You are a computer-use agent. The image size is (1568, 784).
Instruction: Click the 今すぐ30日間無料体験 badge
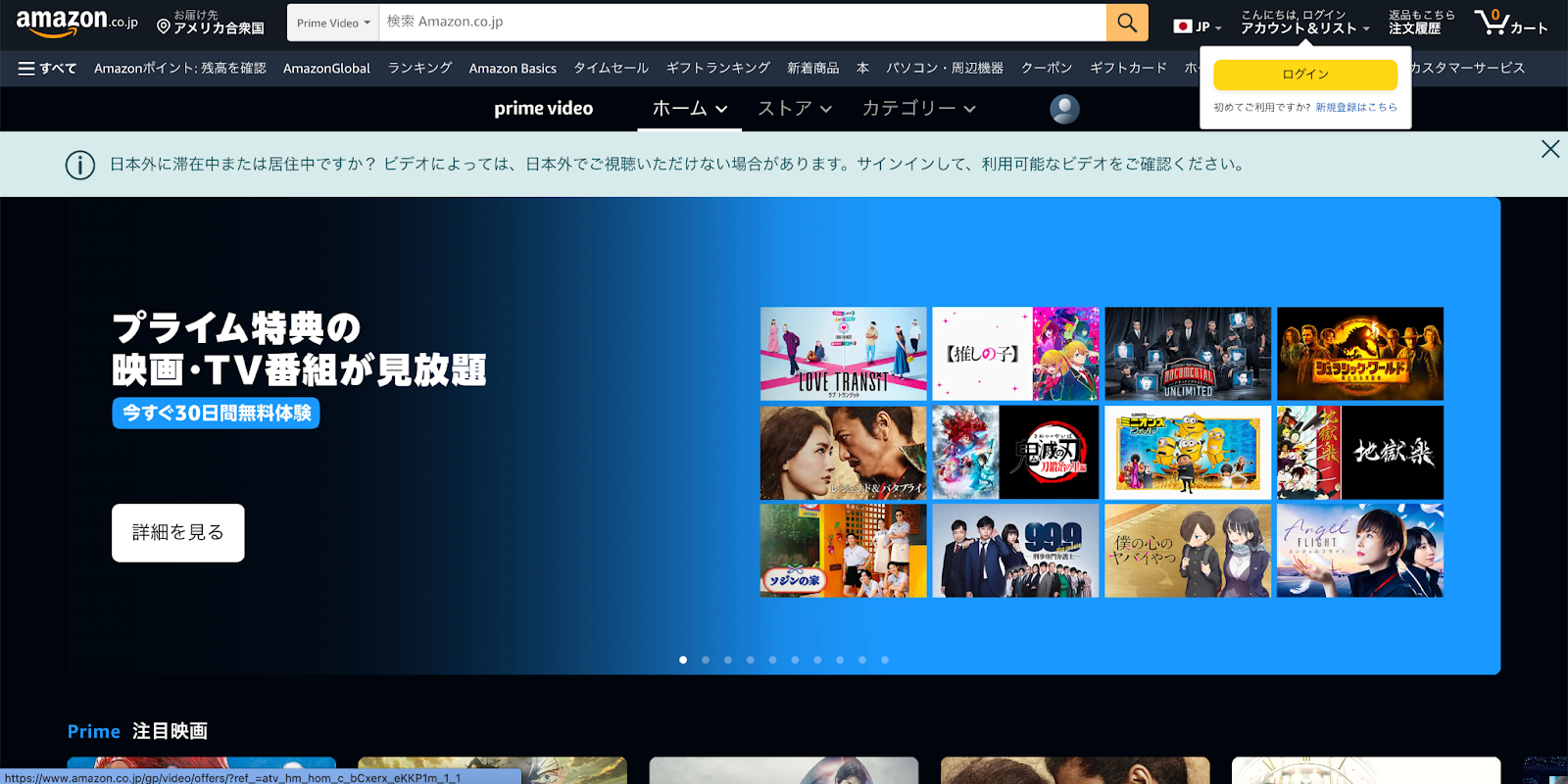tap(216, 414)
